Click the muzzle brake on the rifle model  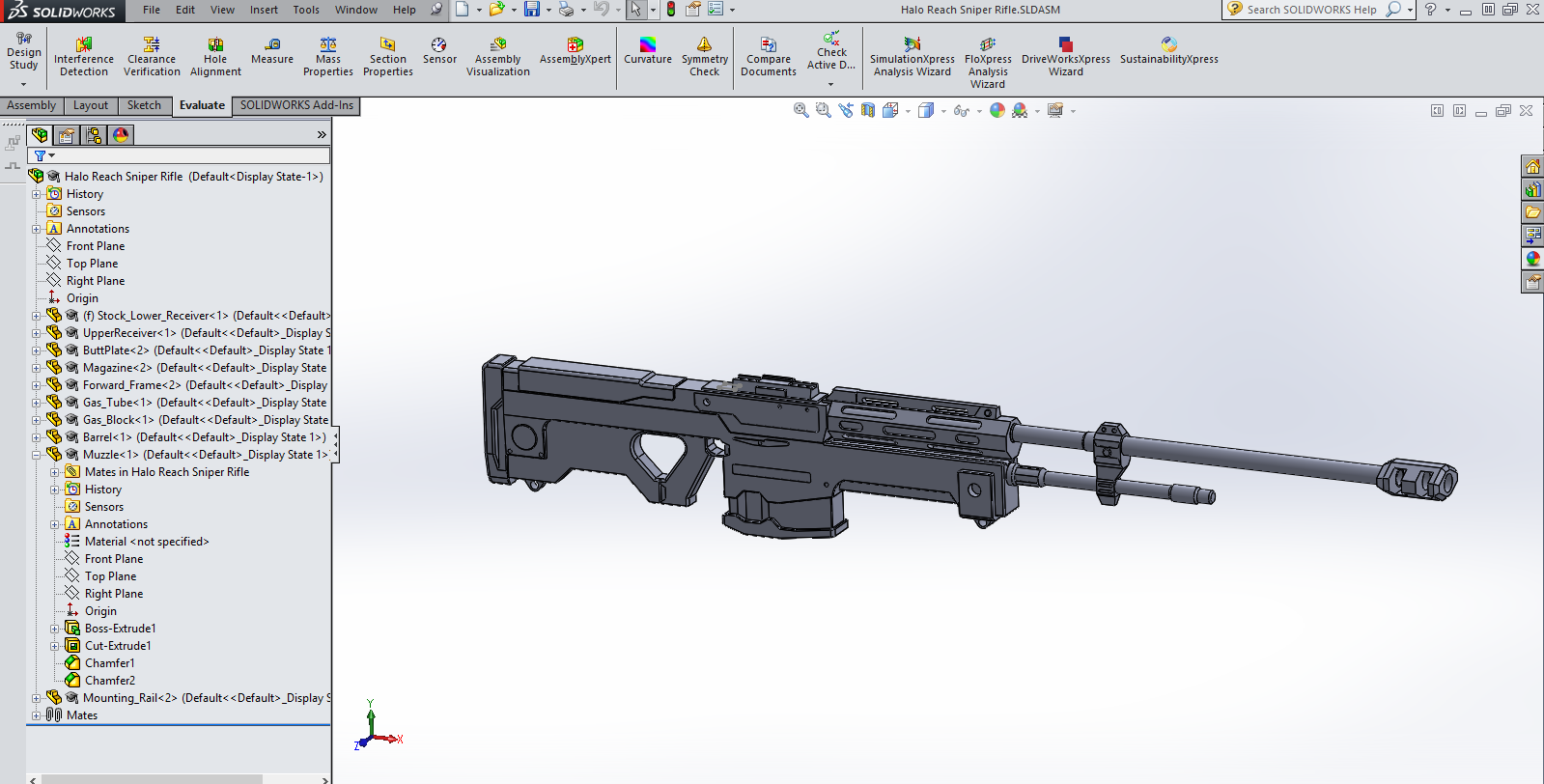point(1418,479)
